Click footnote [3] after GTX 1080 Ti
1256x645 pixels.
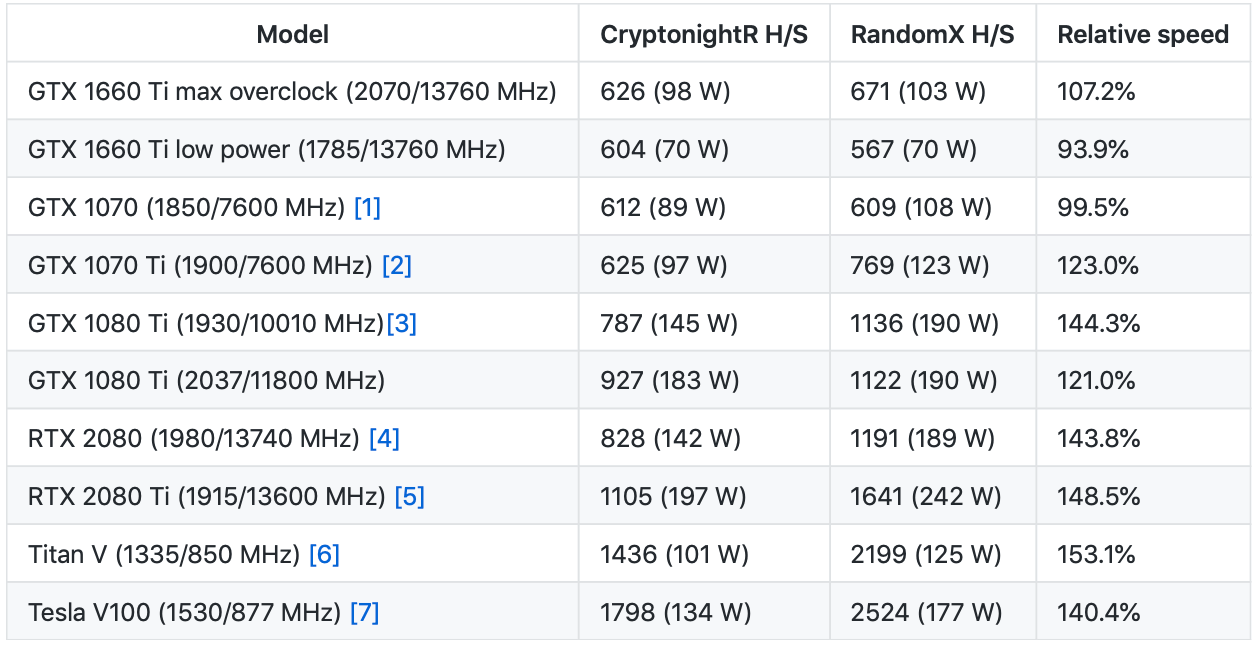402,324
